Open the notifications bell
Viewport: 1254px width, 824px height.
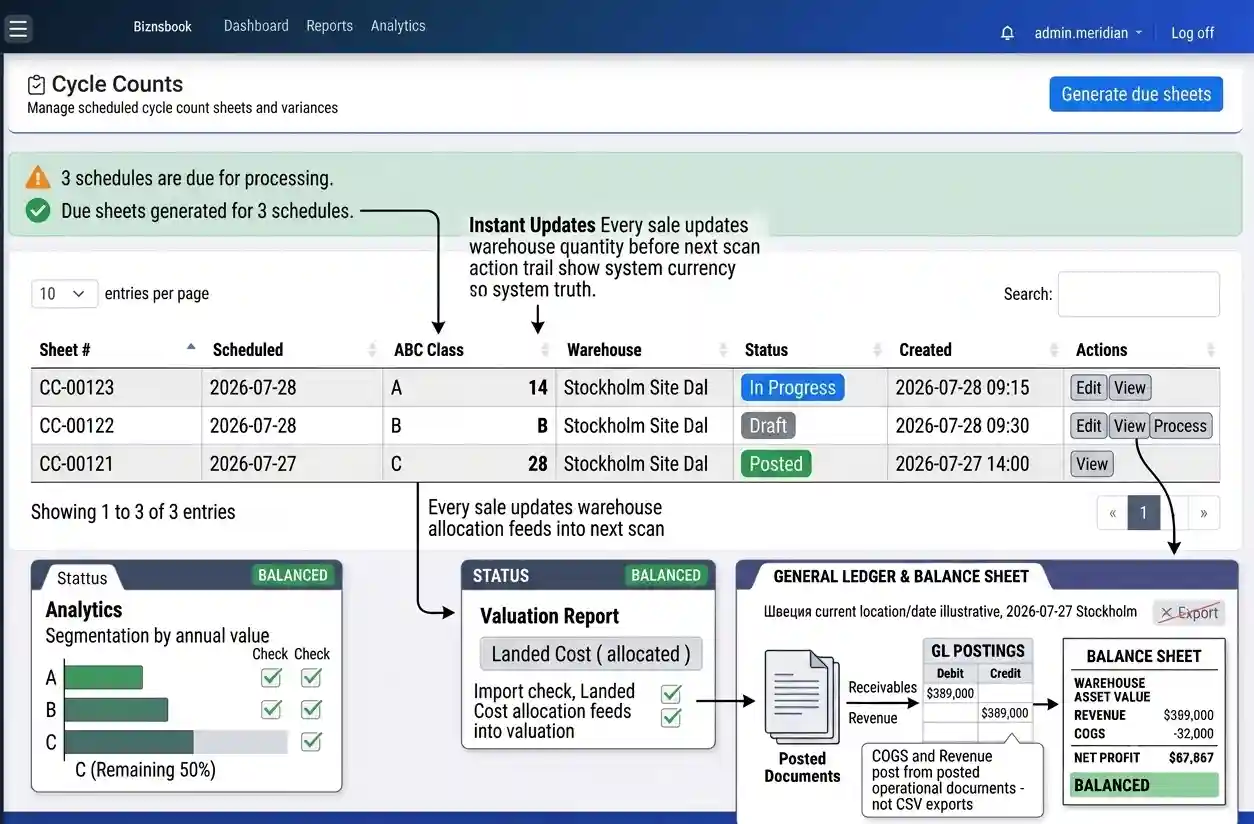(x=1007, y=33)
